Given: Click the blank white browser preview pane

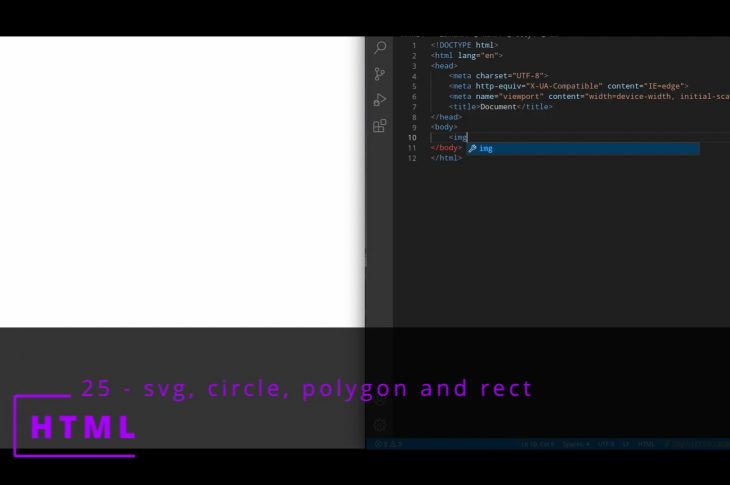Looking at the screenshot, I should pyautogui.click(x=182, y=180).
